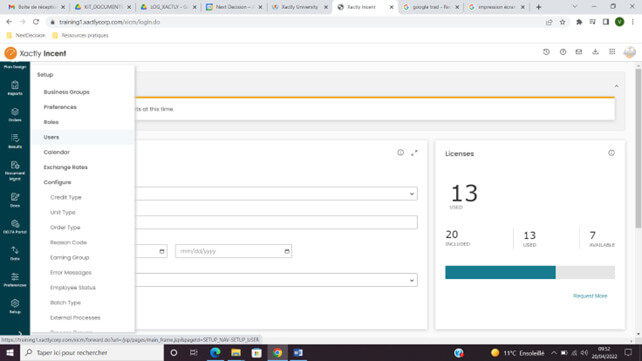Open External Processes under Configure
Viewport: 642px width, 361px height.
click(x=75, y=318)
